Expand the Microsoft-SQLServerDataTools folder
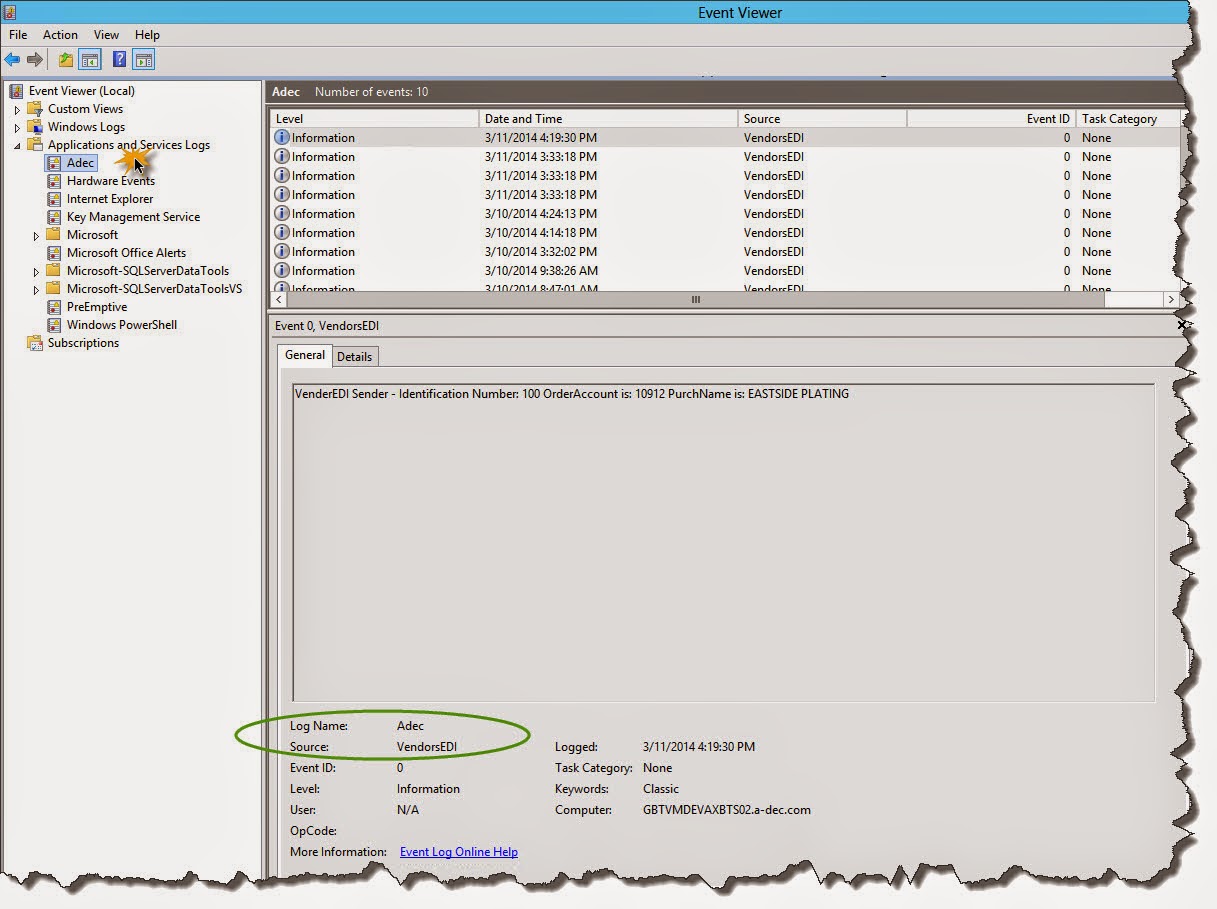The height and width of the screenshot is (909, 1217). [x=36, y=271]
